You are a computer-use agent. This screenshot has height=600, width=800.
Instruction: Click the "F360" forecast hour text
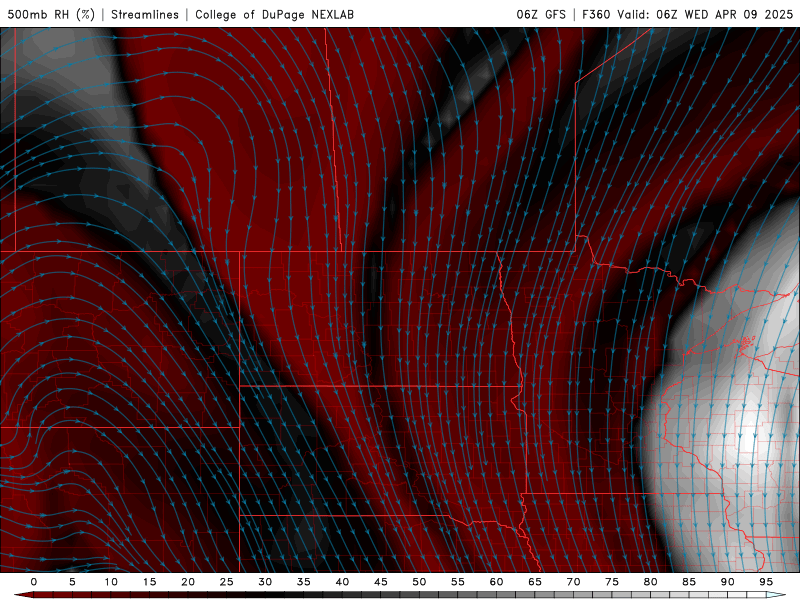coord(596,14)
